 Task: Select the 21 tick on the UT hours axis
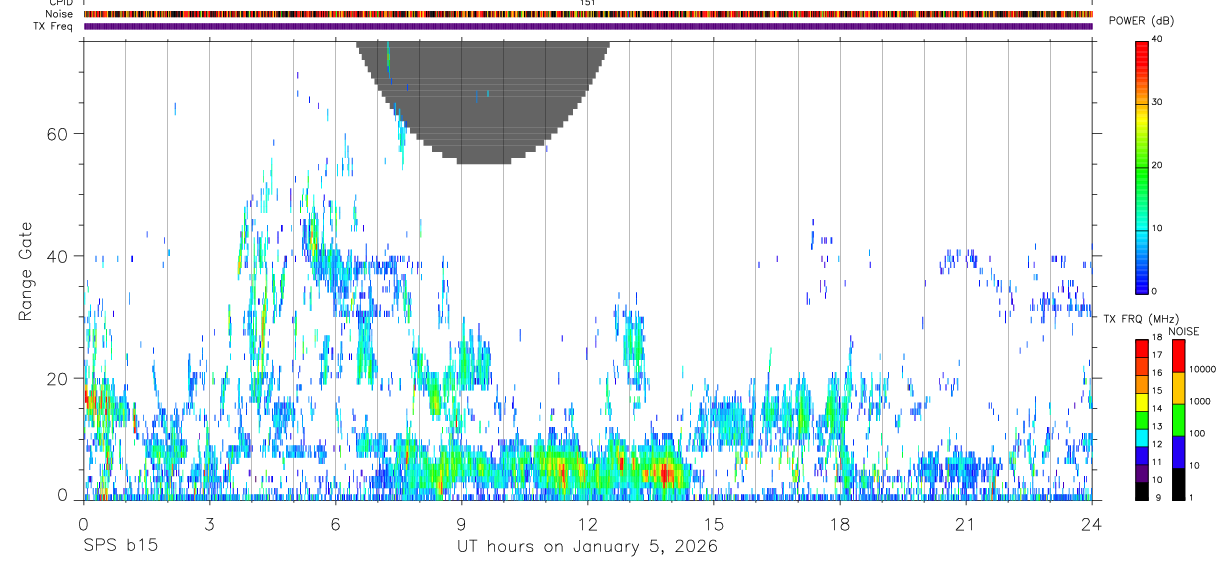(966, 524)
